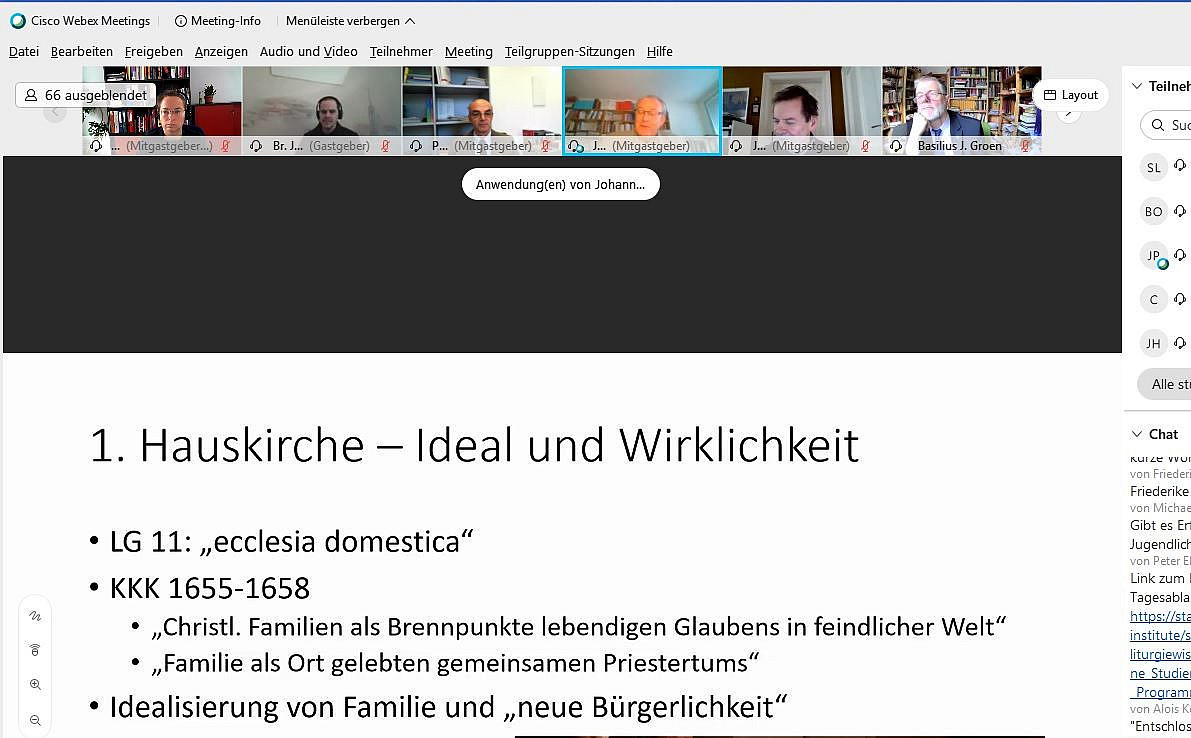Image resolution: width=1191 pixels, height=738 pixels.
Task: Click the participant search field
Action: tap(1170, 125)
